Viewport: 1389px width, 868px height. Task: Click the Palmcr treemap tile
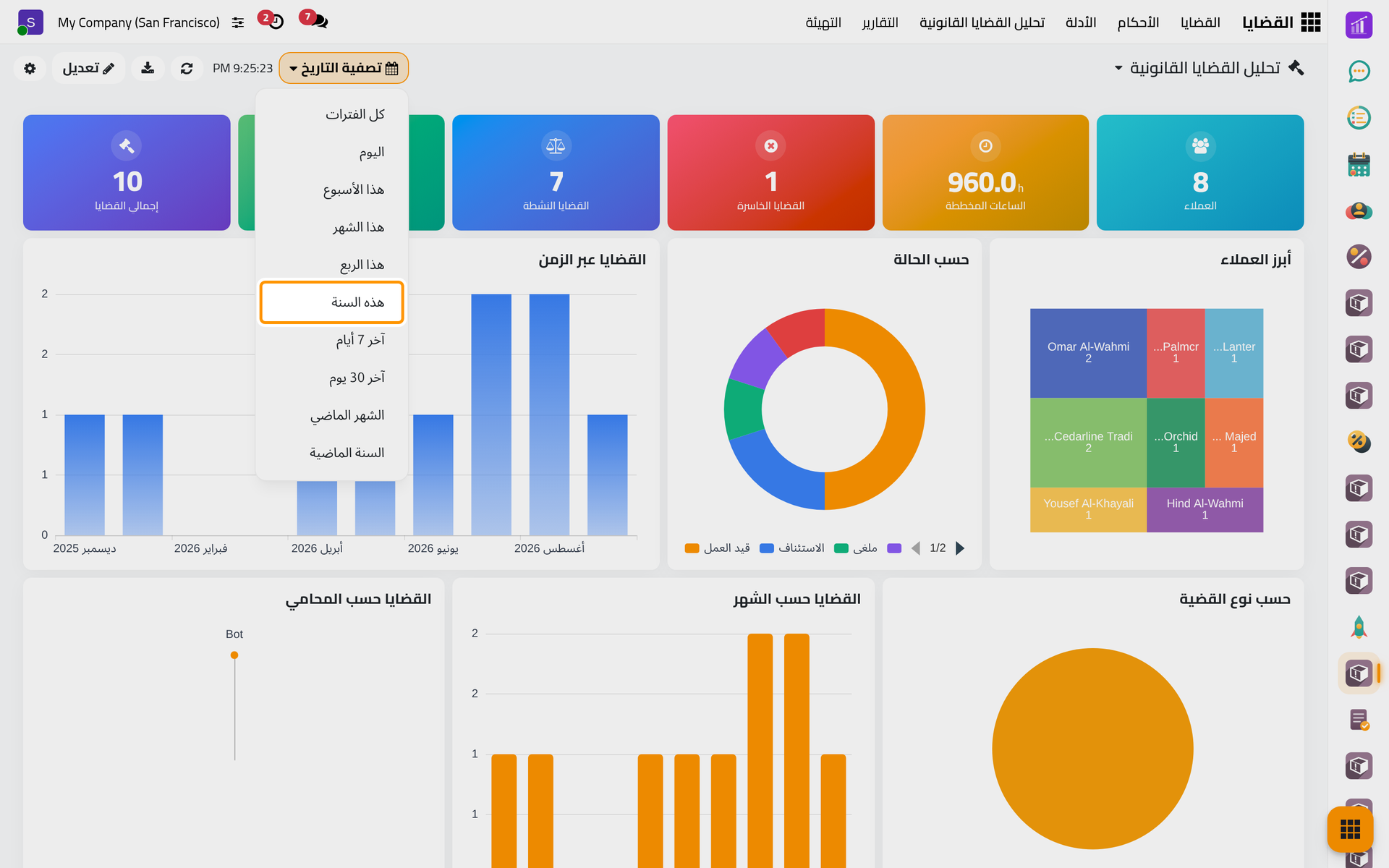[1176, 353]
